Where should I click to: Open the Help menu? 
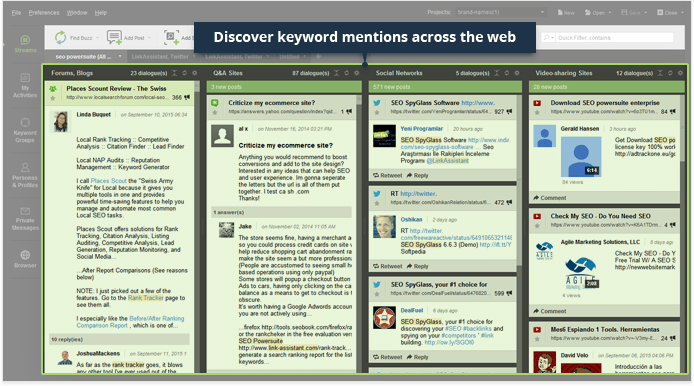pos(100,12)
